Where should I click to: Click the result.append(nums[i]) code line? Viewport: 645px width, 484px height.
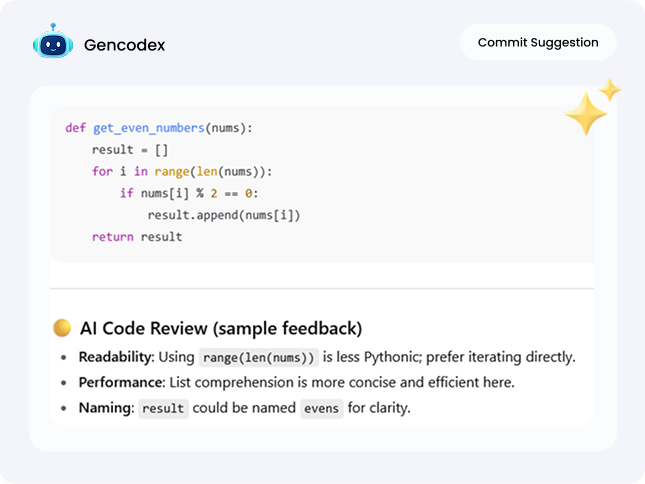(x=224, y=215)
